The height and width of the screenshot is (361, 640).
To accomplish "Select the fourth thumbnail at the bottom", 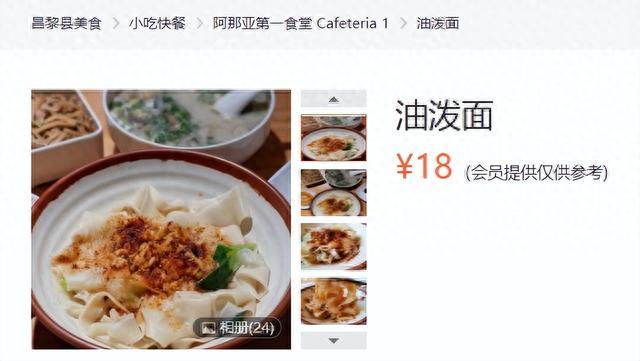I will [x=333, y=301].
